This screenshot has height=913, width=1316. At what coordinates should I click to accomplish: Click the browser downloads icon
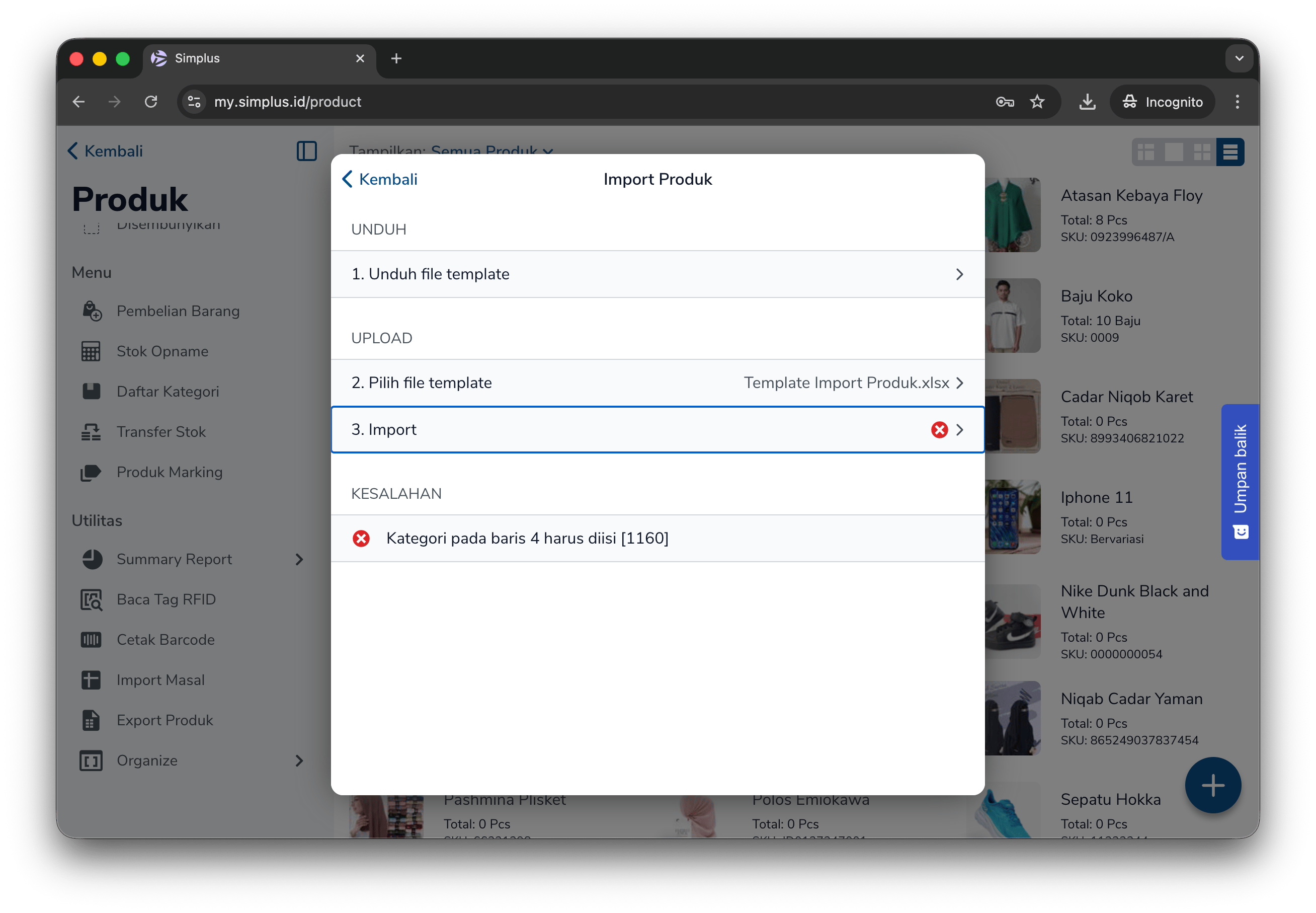pyautogui.click(x=1087, y=102)
